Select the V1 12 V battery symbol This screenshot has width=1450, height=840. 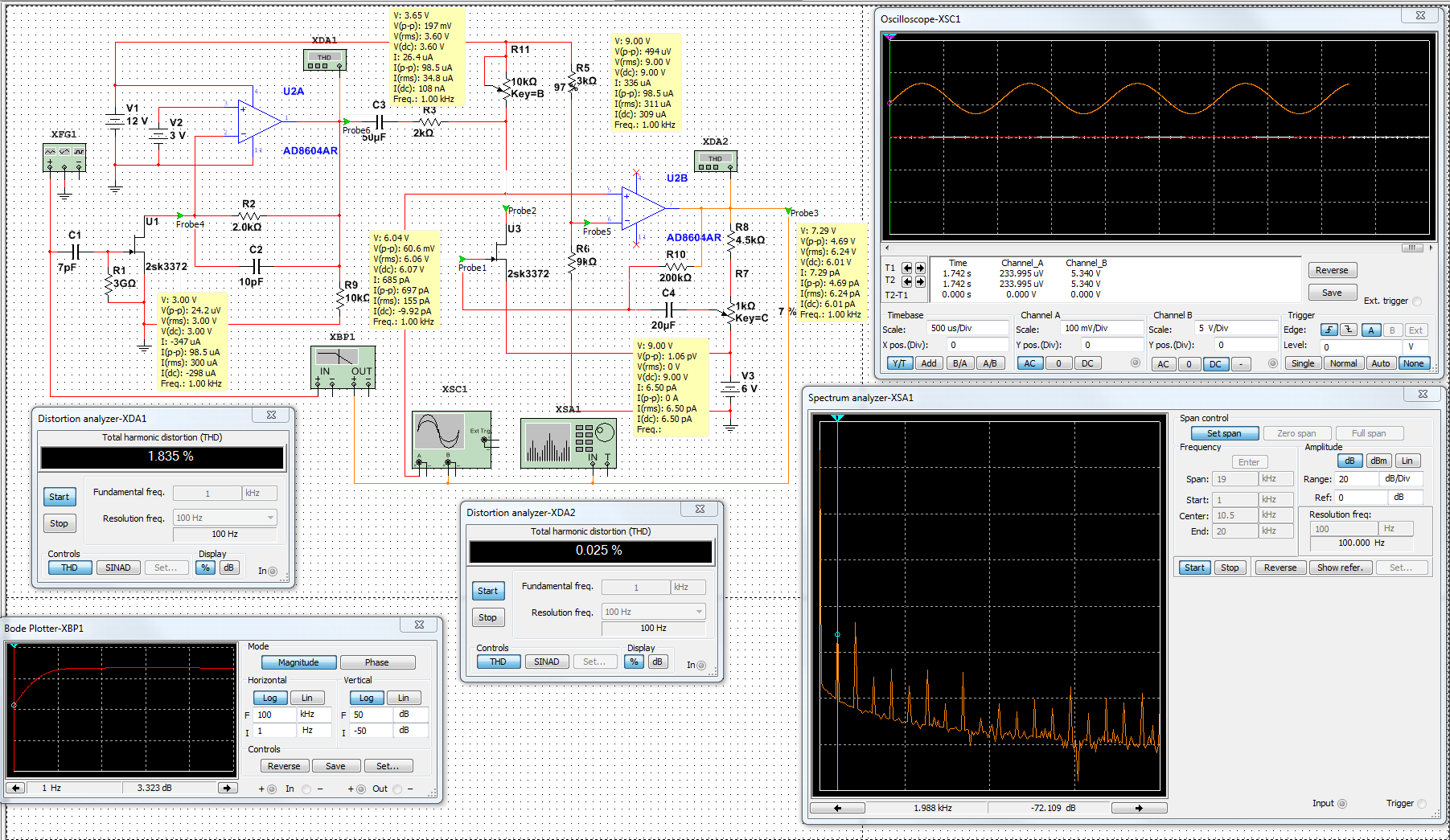click(x=115, y=121)
